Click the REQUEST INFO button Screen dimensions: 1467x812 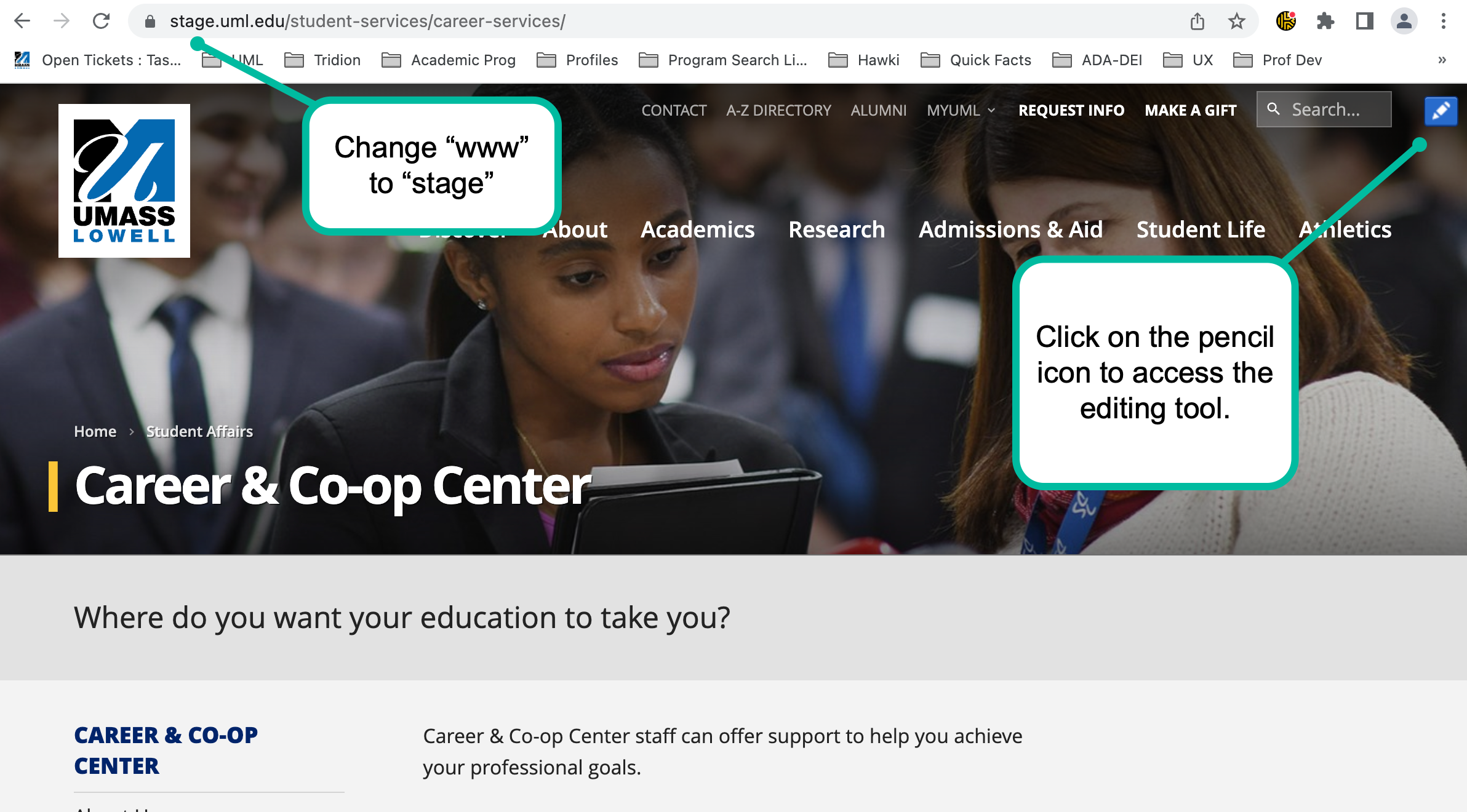(1071, 111)
